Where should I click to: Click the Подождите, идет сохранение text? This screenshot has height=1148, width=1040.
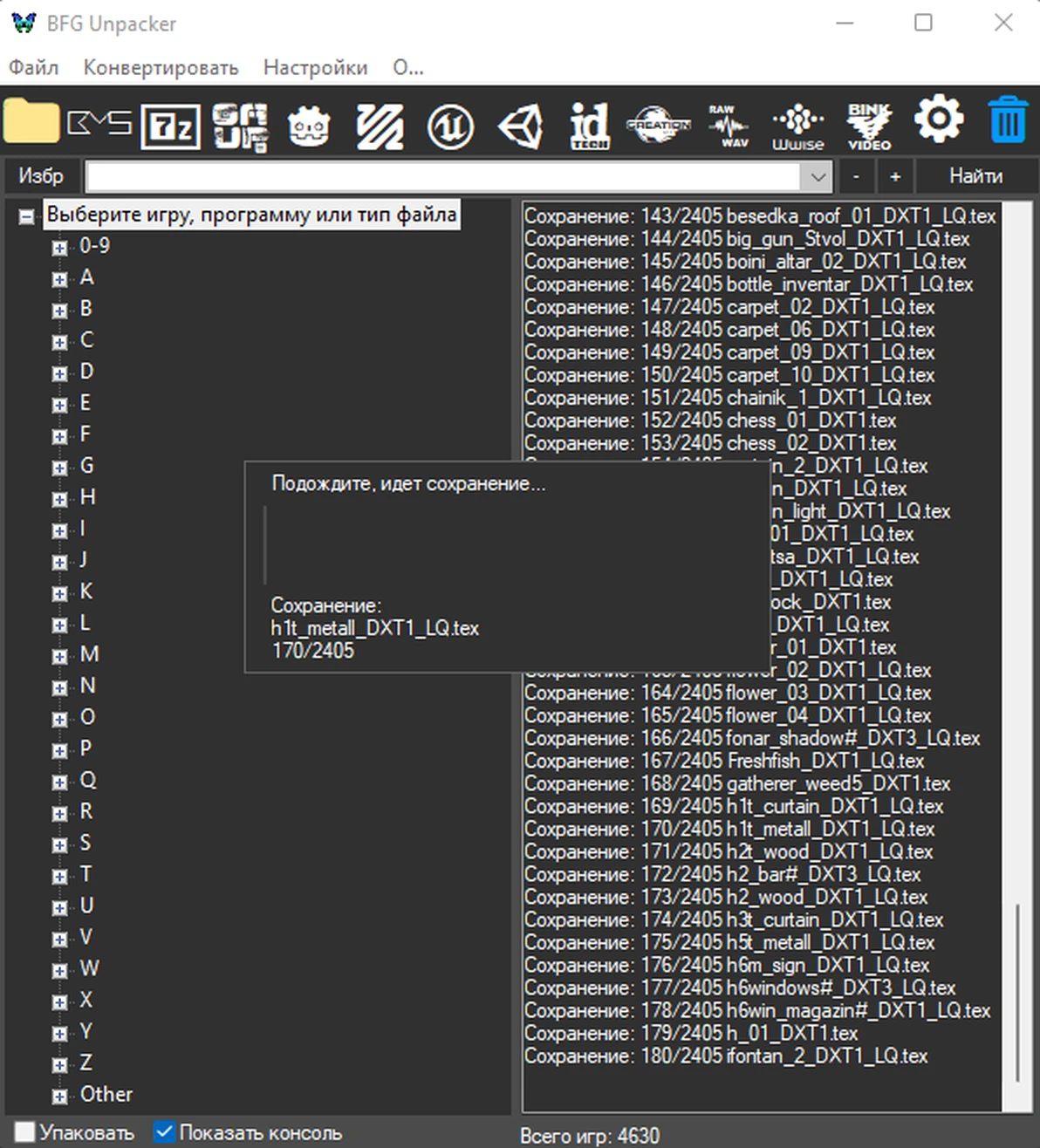coord(408,483)
